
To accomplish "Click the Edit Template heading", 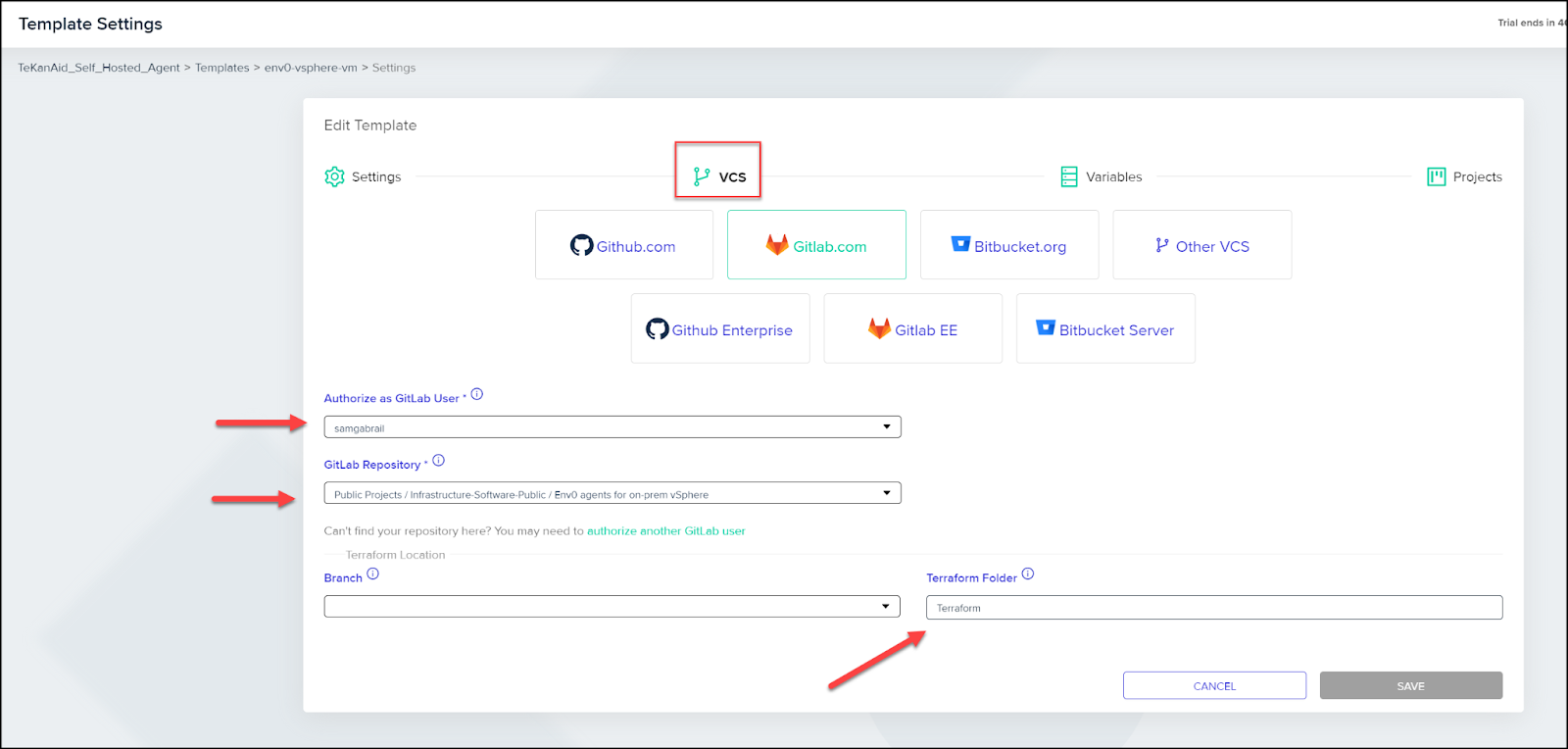I will click(370, 125).
